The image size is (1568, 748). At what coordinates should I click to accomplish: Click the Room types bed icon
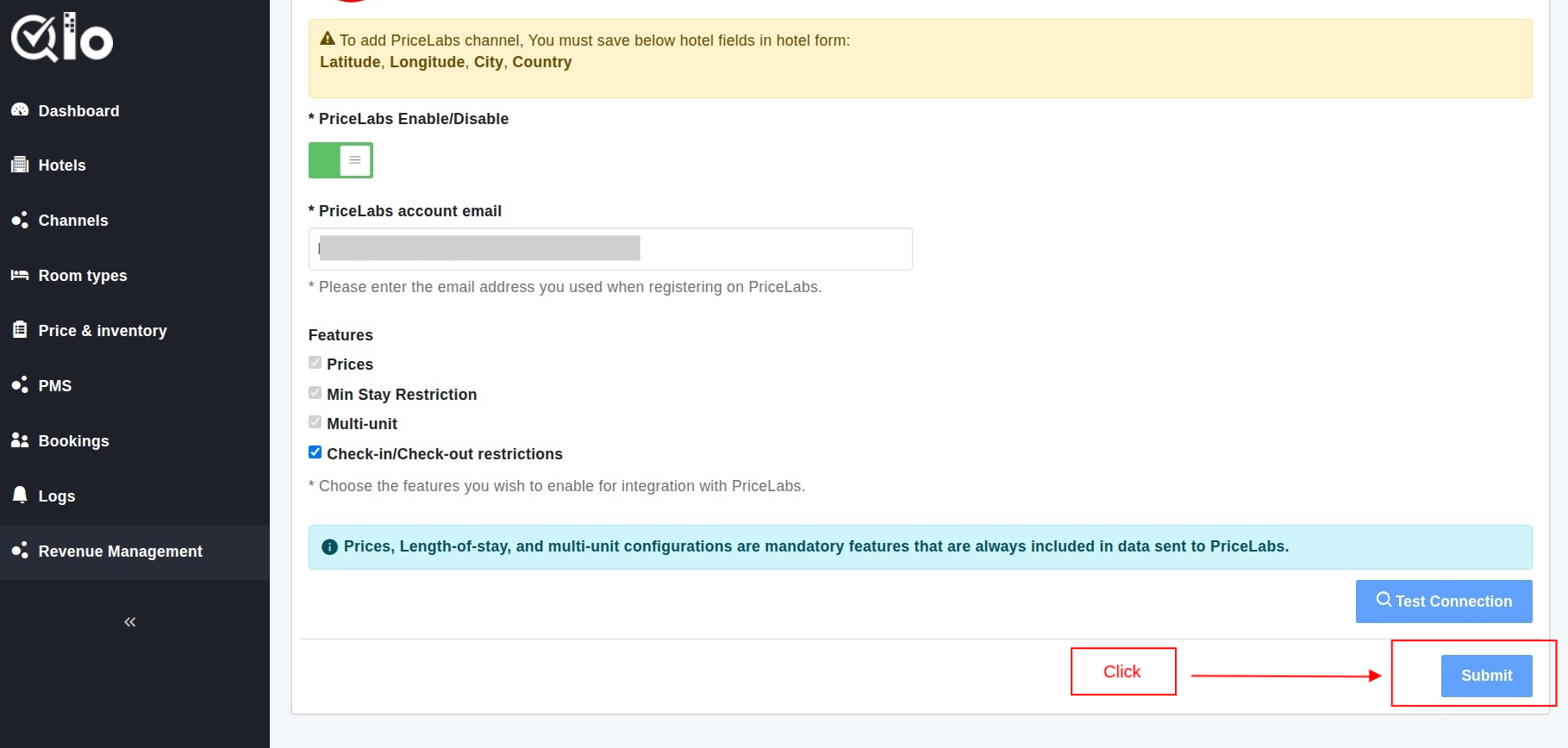click(20, 275)
